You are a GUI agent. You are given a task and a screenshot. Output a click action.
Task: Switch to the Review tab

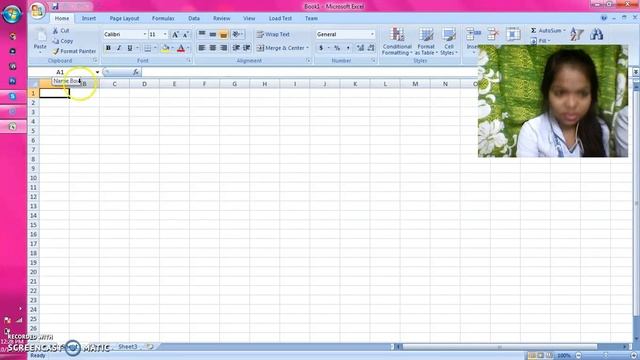[222, 18]
